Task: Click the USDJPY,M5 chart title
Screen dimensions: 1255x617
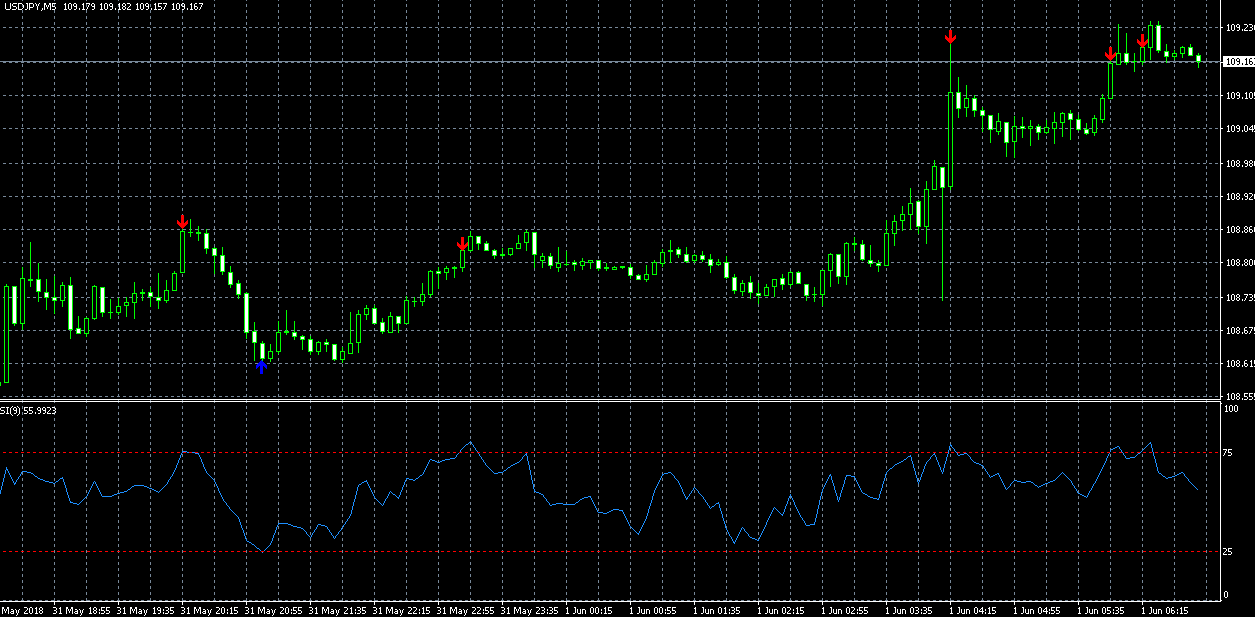Action: click(28, 7)
